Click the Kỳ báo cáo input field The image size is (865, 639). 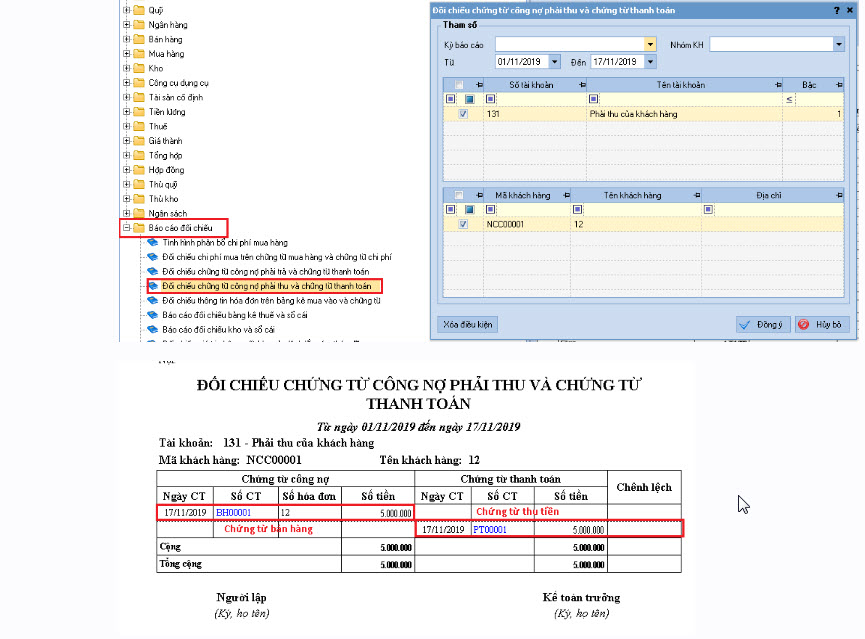570,45
